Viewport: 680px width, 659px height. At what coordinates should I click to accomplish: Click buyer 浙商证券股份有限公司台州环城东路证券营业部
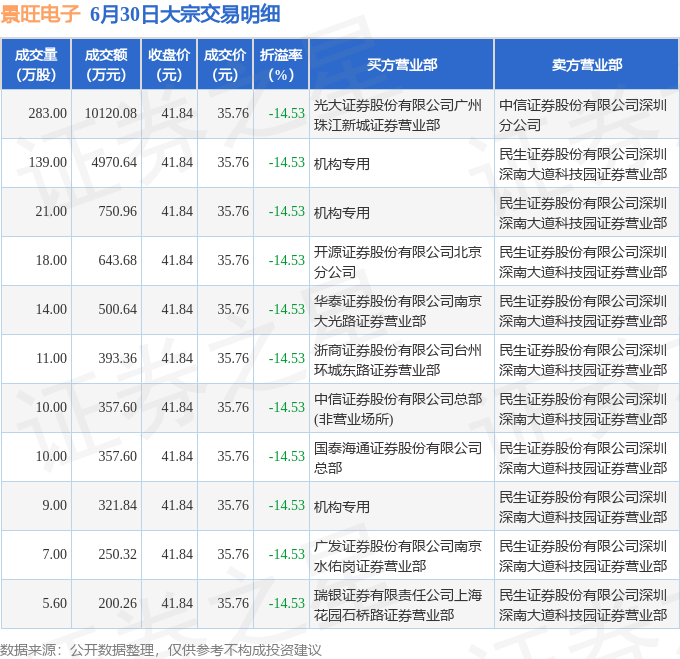pos(398,360)
